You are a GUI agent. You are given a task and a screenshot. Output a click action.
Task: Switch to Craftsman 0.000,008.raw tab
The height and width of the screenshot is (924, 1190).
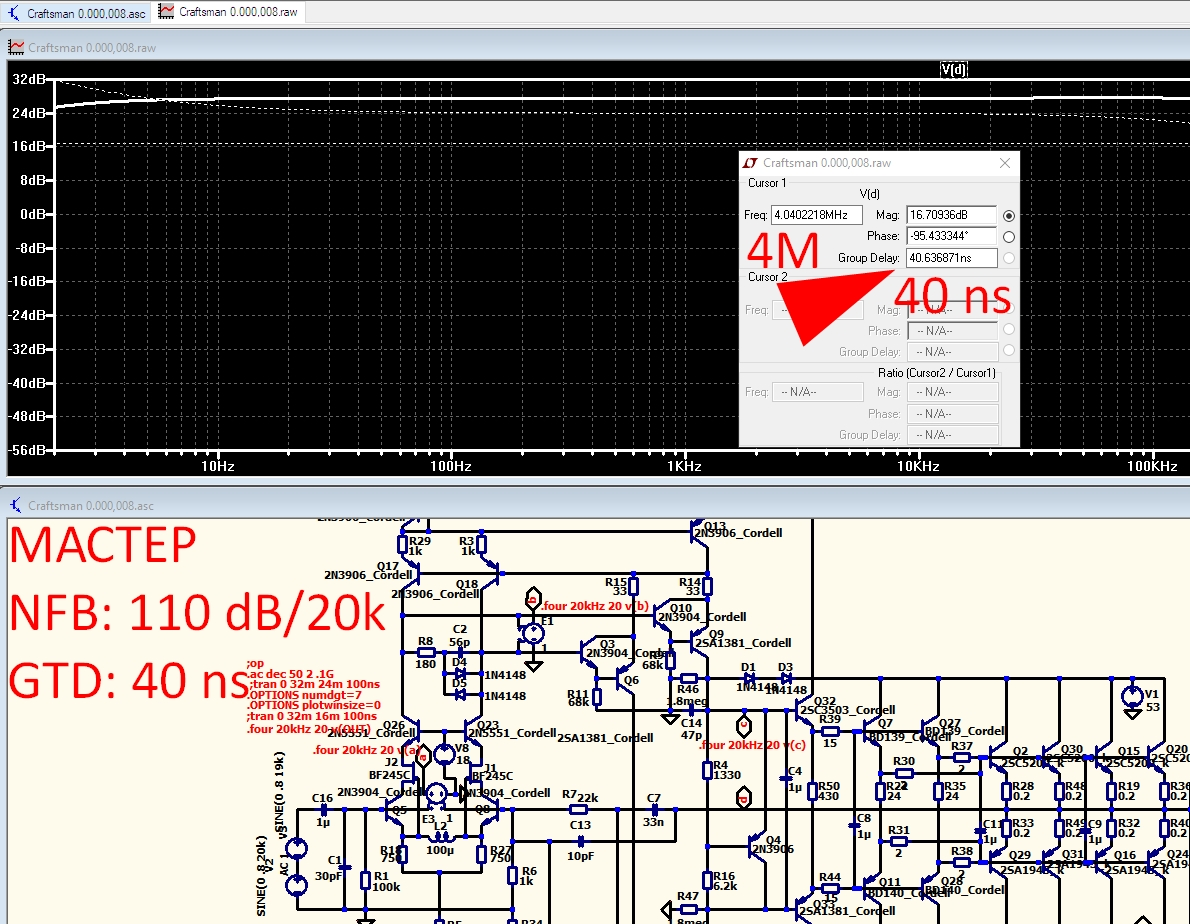tap(229, 12)
